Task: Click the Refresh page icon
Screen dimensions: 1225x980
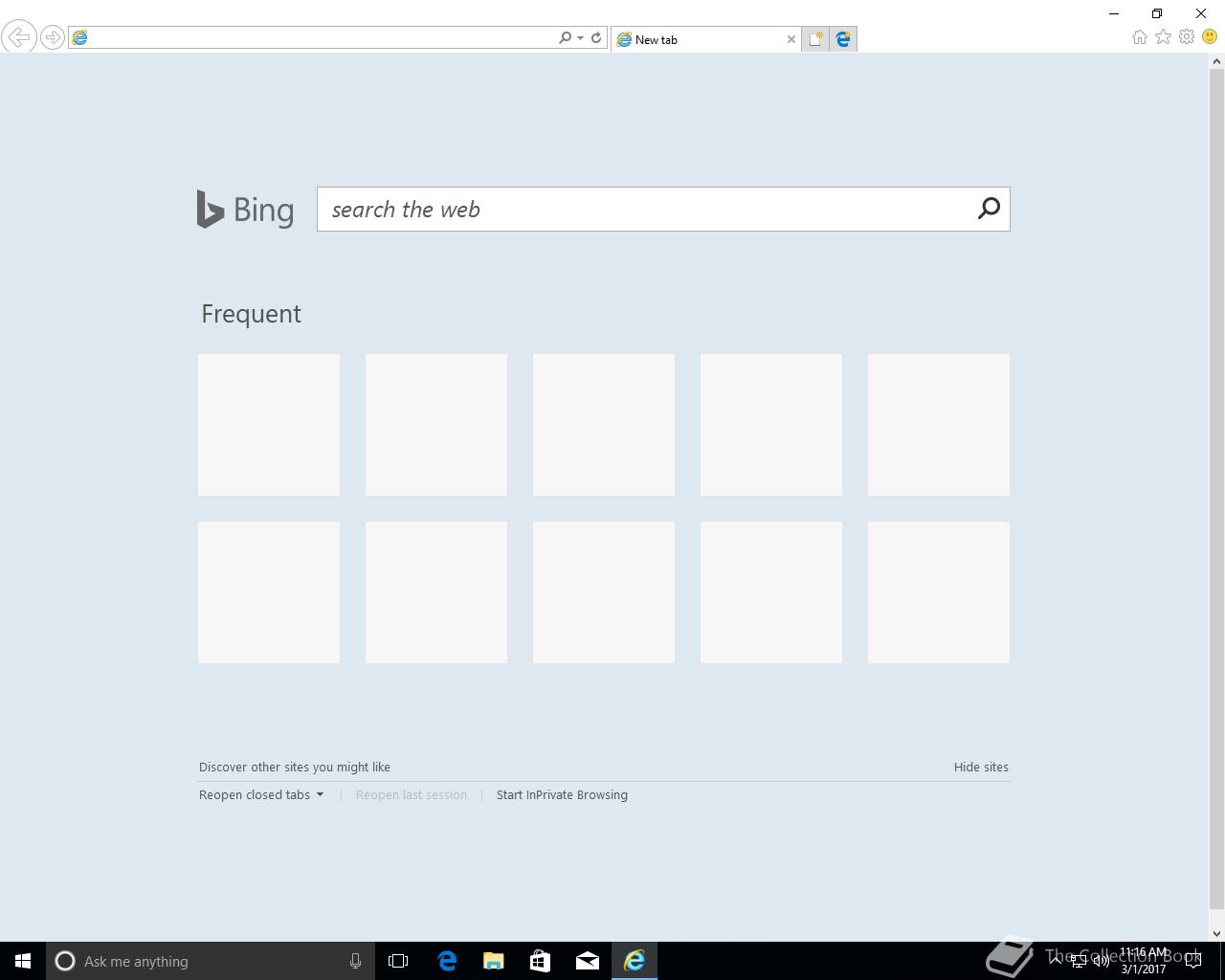Action: point(596,37)
